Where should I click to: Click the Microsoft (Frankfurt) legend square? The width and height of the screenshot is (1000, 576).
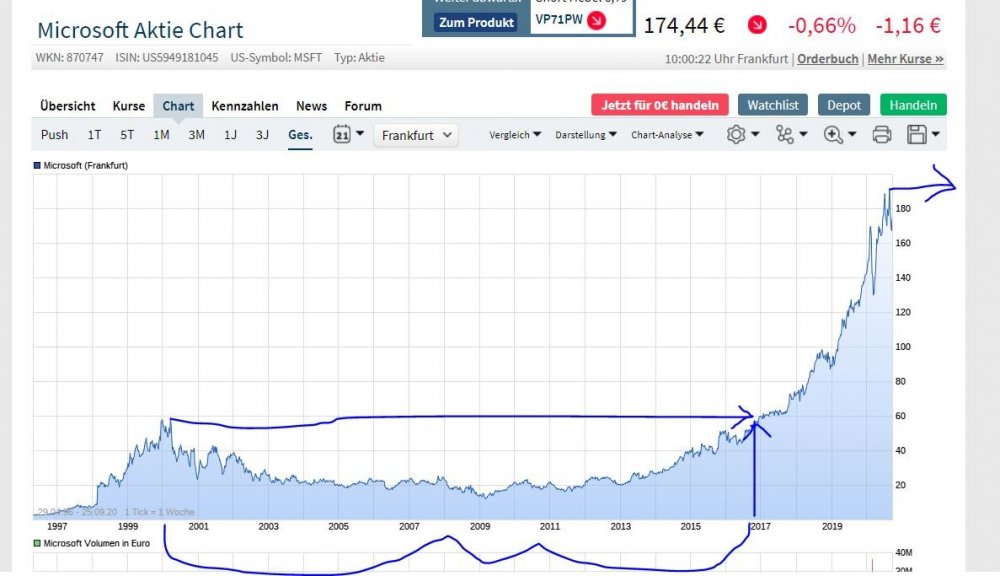(x=38, y=164)
